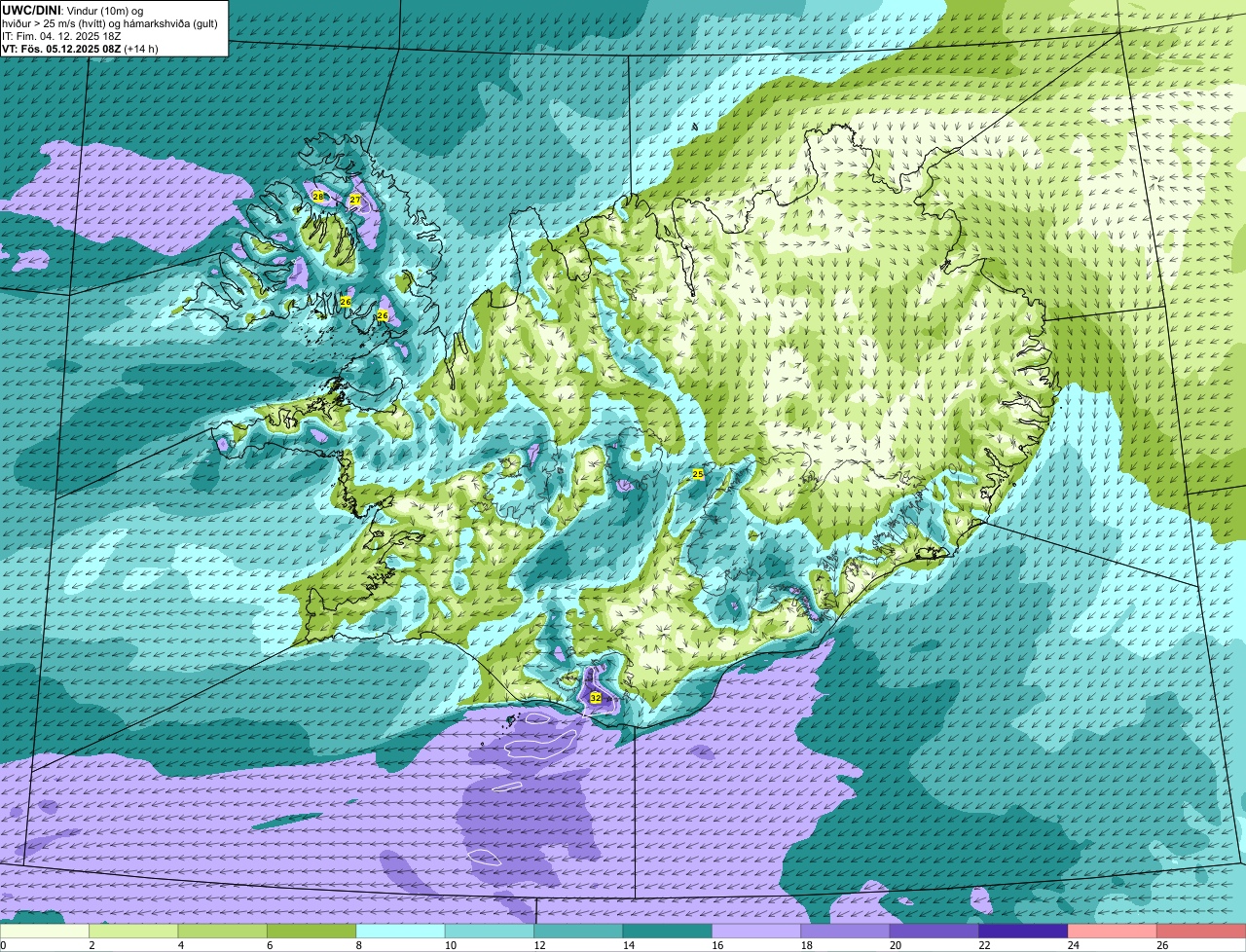Pick the purple swatch between 18 and 20

pyautogui.click(x=846, y=931)
